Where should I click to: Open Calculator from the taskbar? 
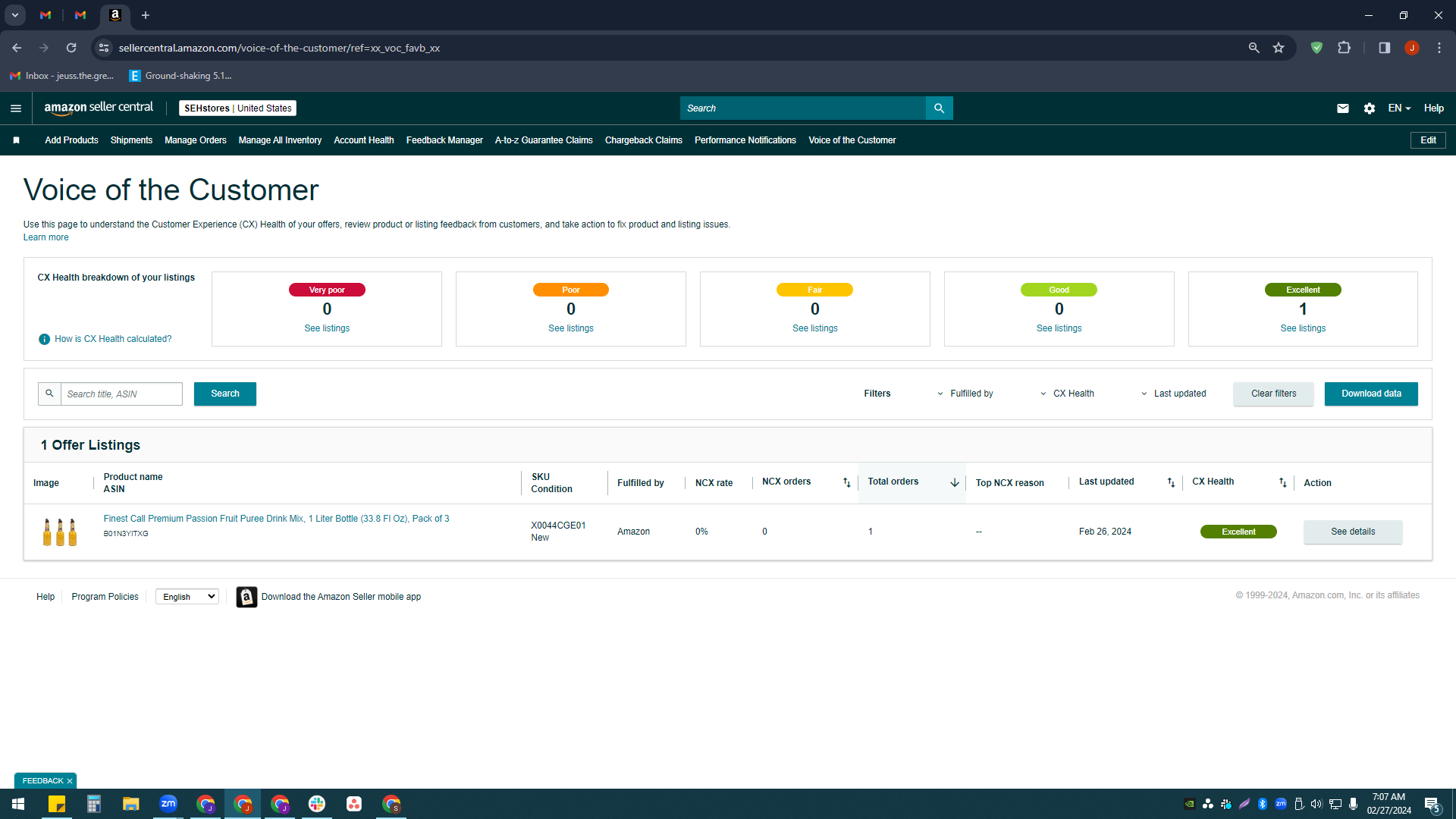(x=94, y=804)
